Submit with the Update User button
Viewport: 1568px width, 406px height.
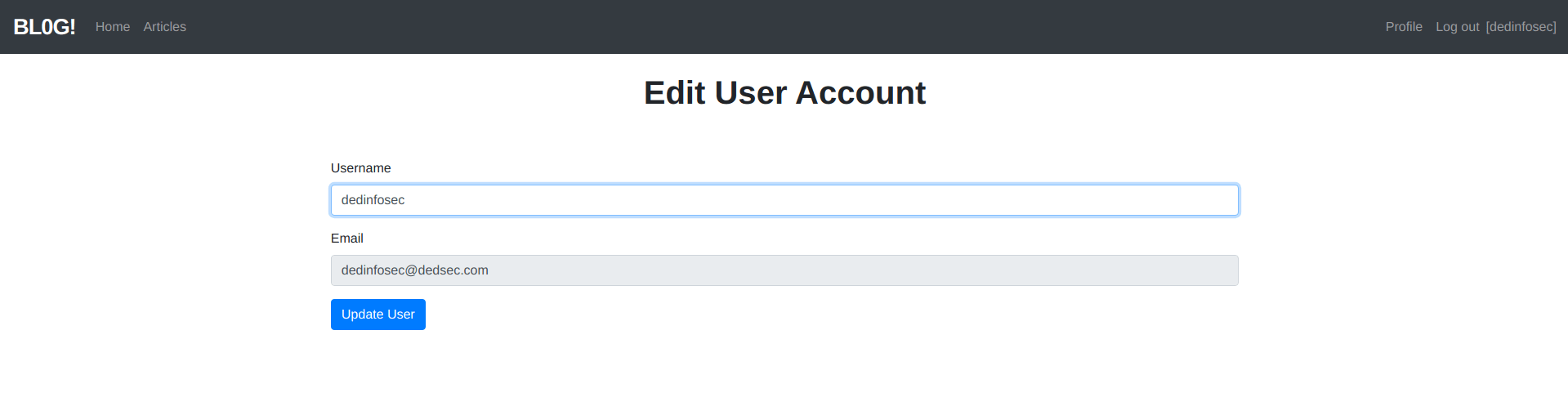pyautogui.click(x=378, y=315)
